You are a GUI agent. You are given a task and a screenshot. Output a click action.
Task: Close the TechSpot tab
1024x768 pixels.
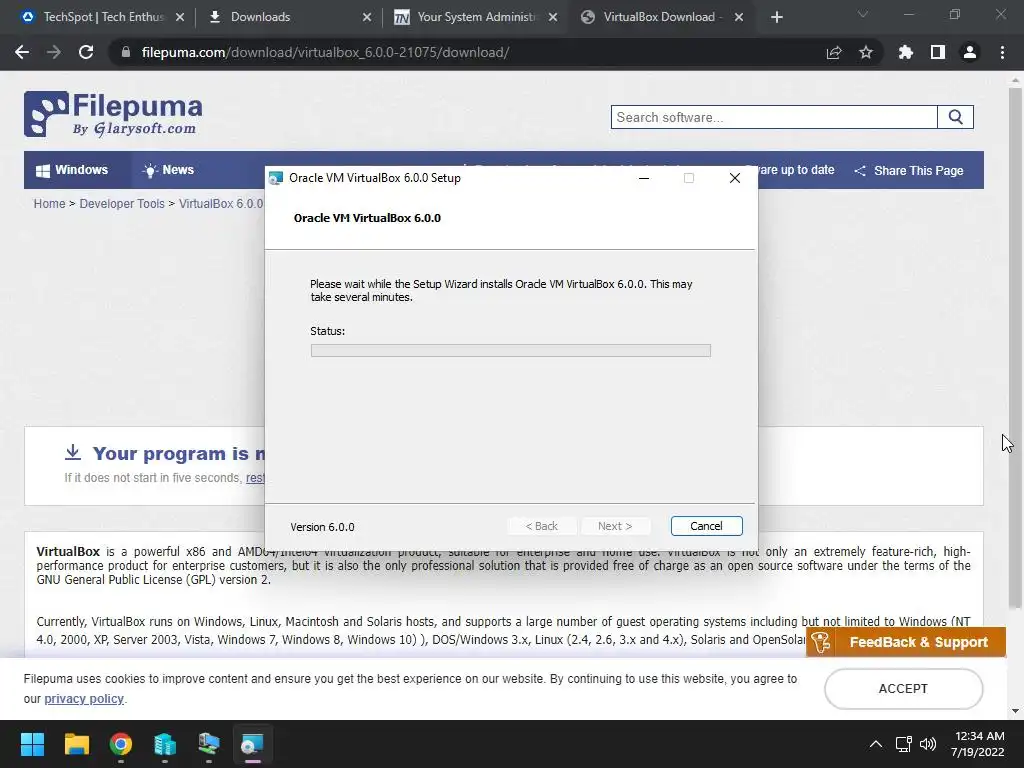[x=180, y=17]
